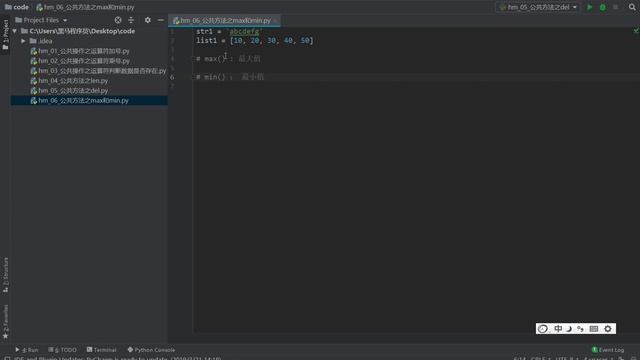Toggle the moon icon in IME bar
Image resolution: width=640 pixels, height=360 pixels.
click(x=569, y=329)
